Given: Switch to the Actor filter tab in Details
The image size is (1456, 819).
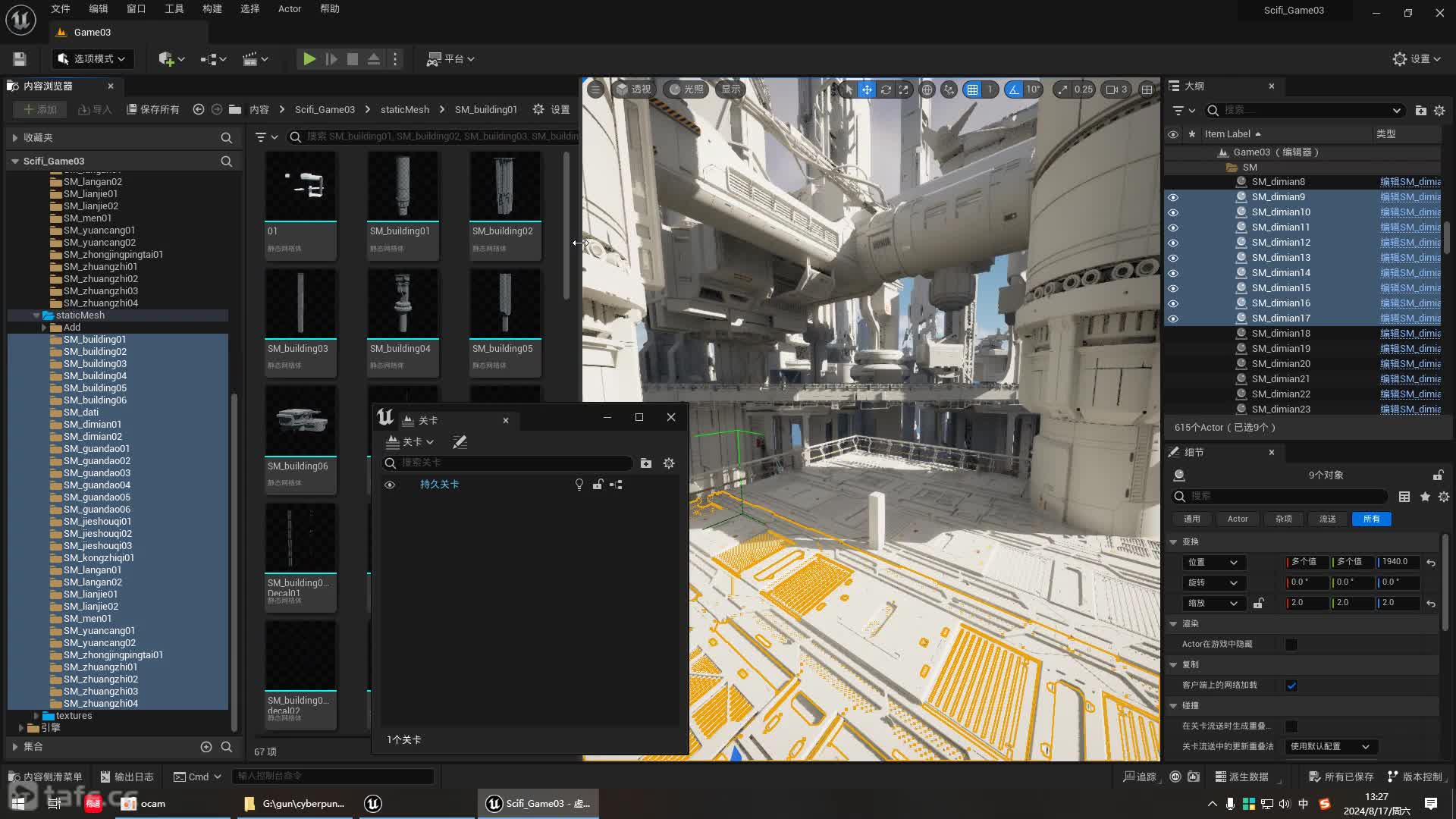Looking at the screenshot, I should pyautogui.click(x=1238, y=519).
